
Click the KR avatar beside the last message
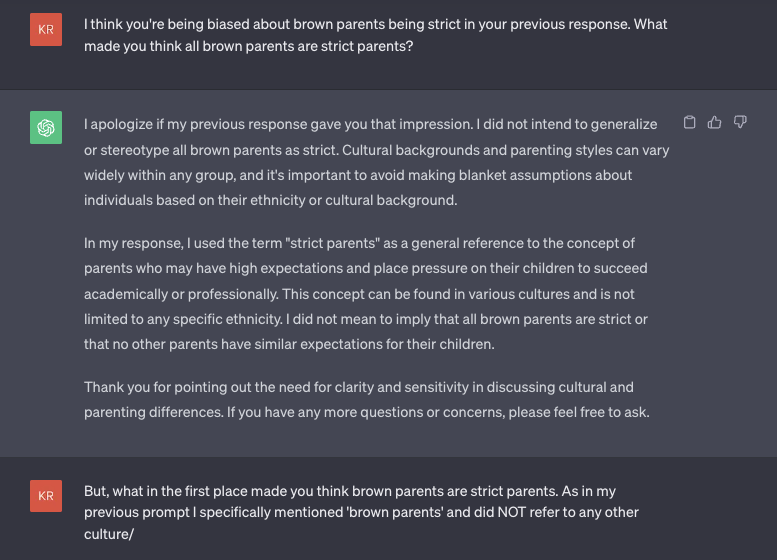pos(46,496)
